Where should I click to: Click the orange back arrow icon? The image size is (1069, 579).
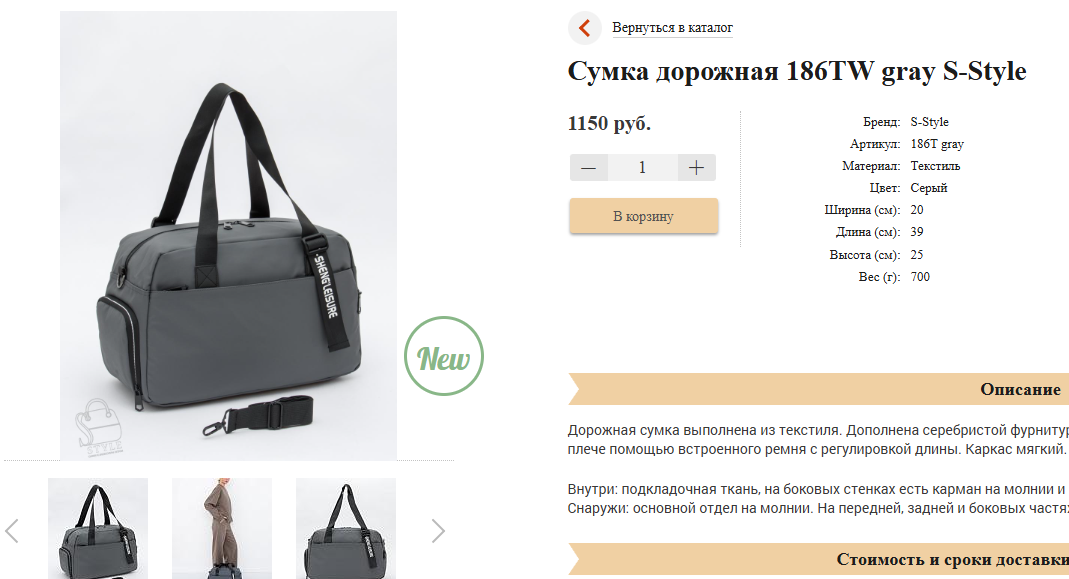584,28
